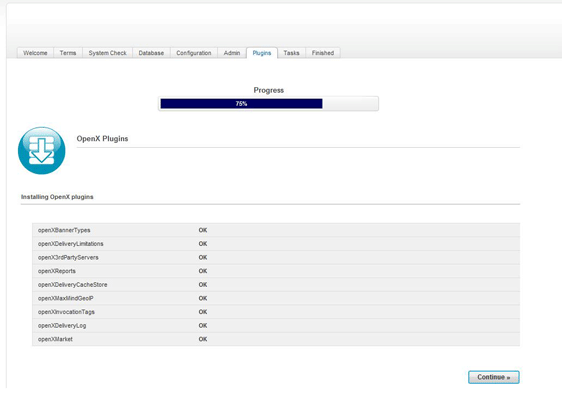Open the Welcome tab
562x399 pixels.
tap(35, 53)
